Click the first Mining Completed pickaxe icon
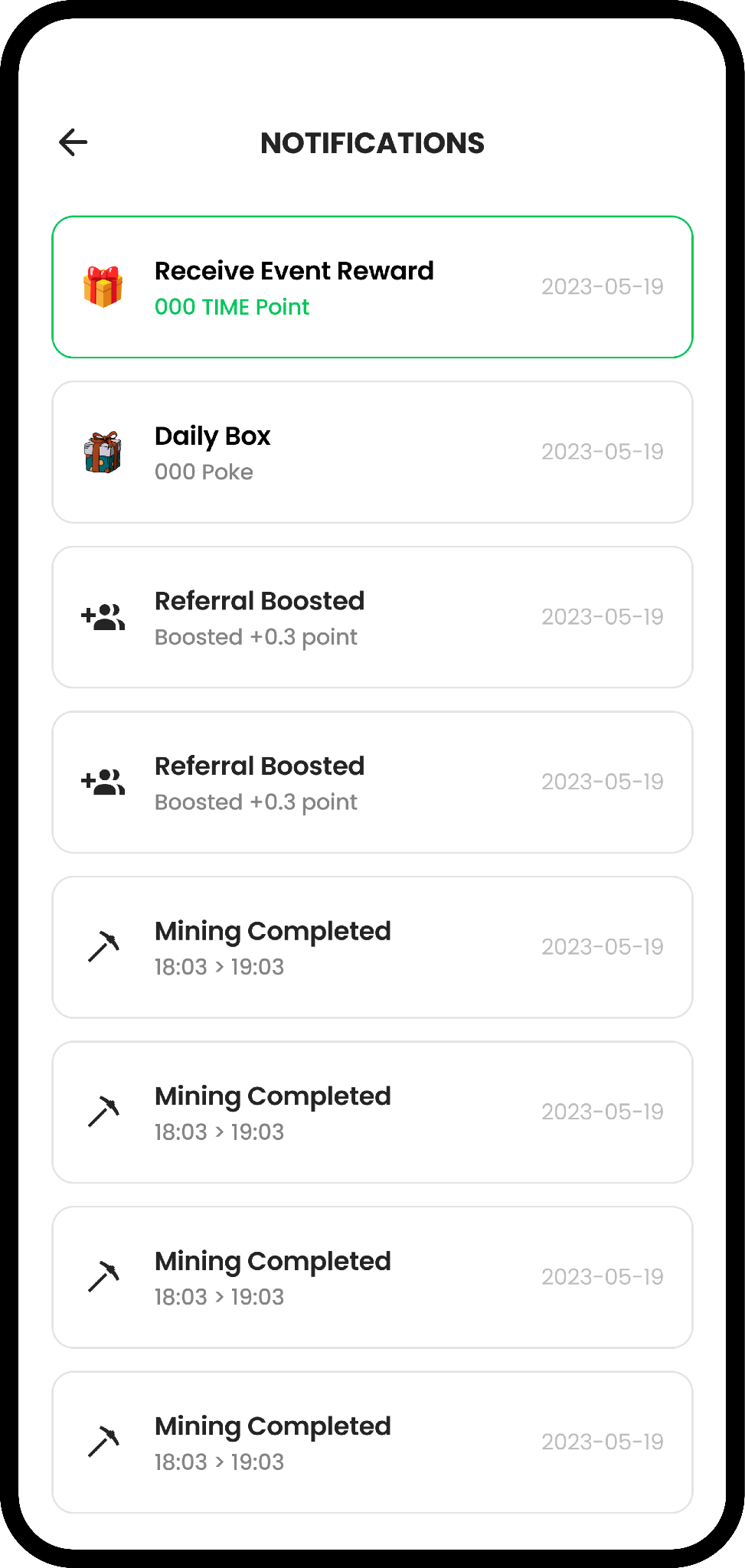The width and height of the screenshot is (745, 1568). click(x=103, y=947)
